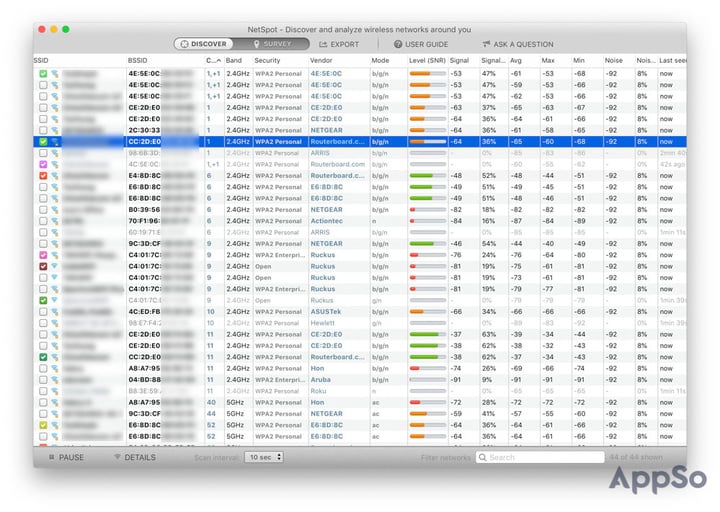Uncheck the green checkbox on the selected CC:2D:E0 row
The image size is (720, 512).
(x=43, y=142)
